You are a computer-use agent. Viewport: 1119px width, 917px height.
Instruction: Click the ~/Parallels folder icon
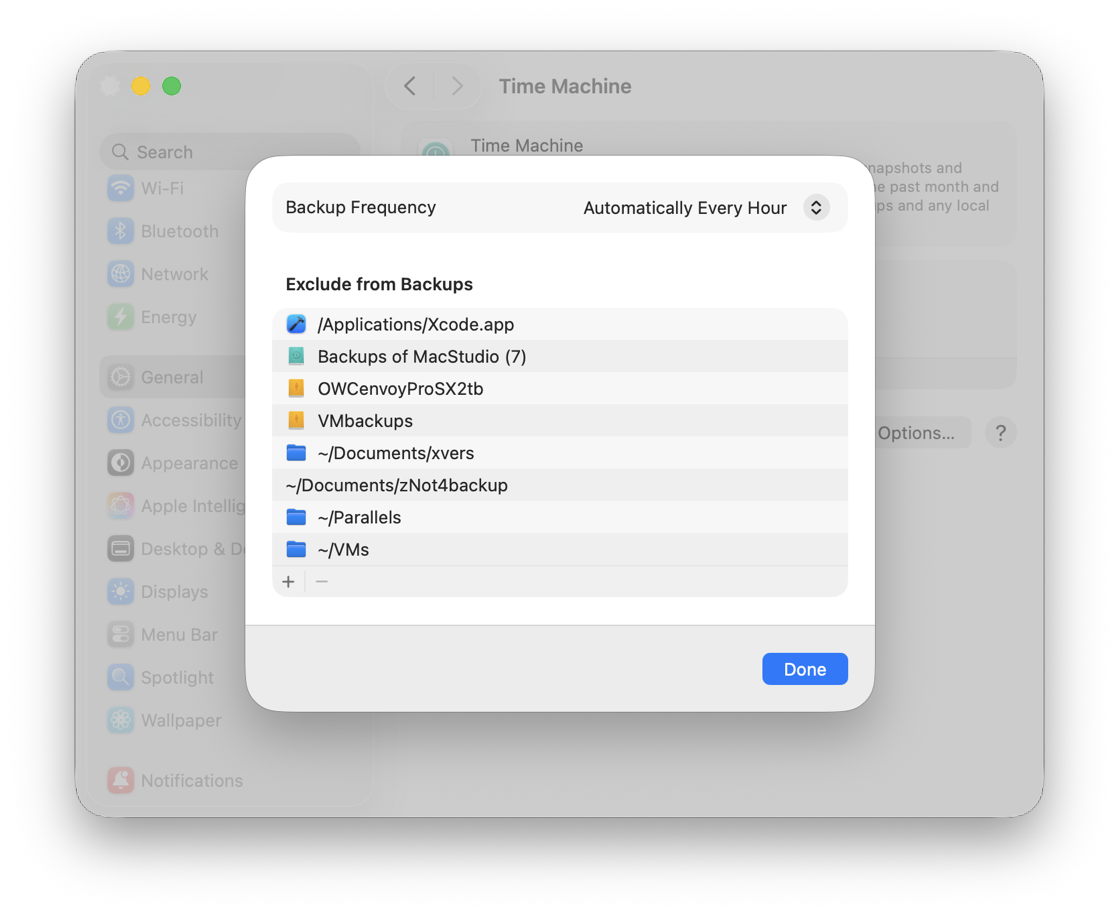[x=296, y=517]
